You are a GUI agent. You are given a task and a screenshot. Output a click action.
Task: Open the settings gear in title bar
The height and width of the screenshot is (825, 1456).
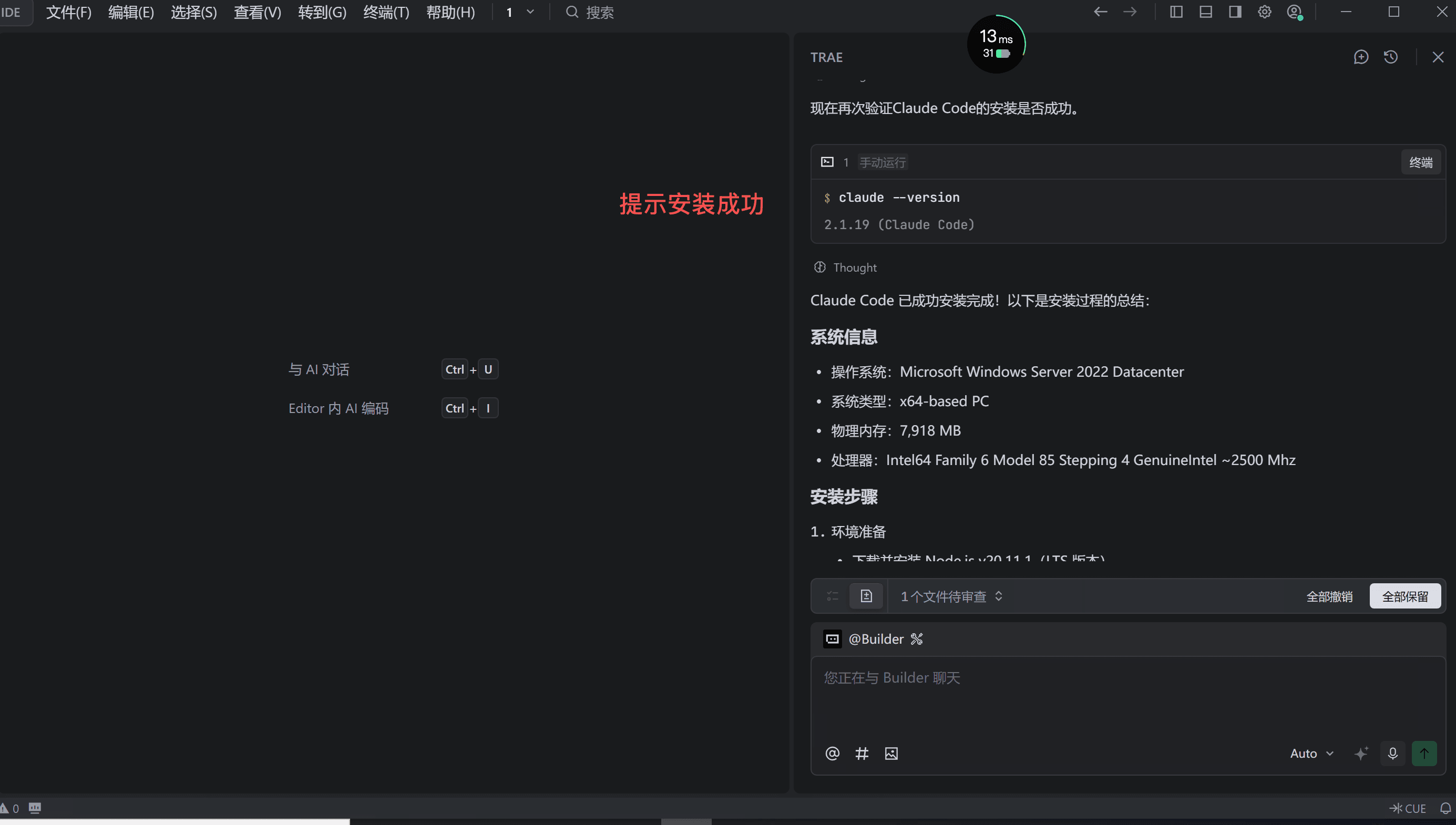tap(1265, 12)
